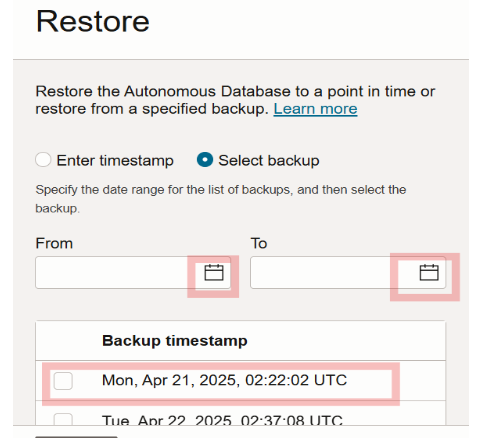492x440 pixels.
Task: Select the Enter timestamp radio button
Action: pyautogui.click(x=43, y=160)
